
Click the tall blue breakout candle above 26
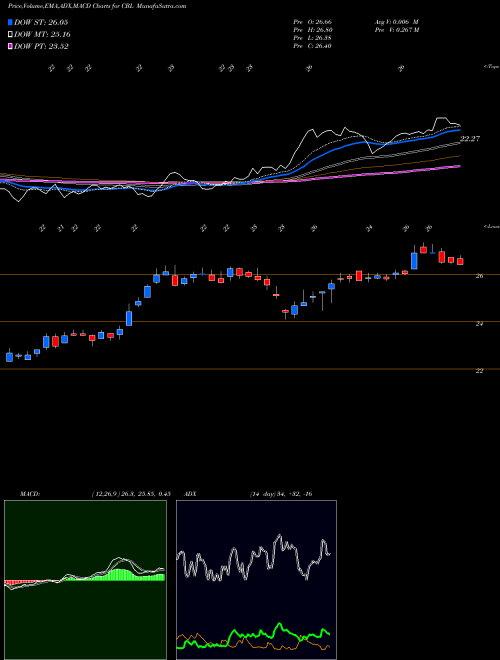[x=414, y=261]
